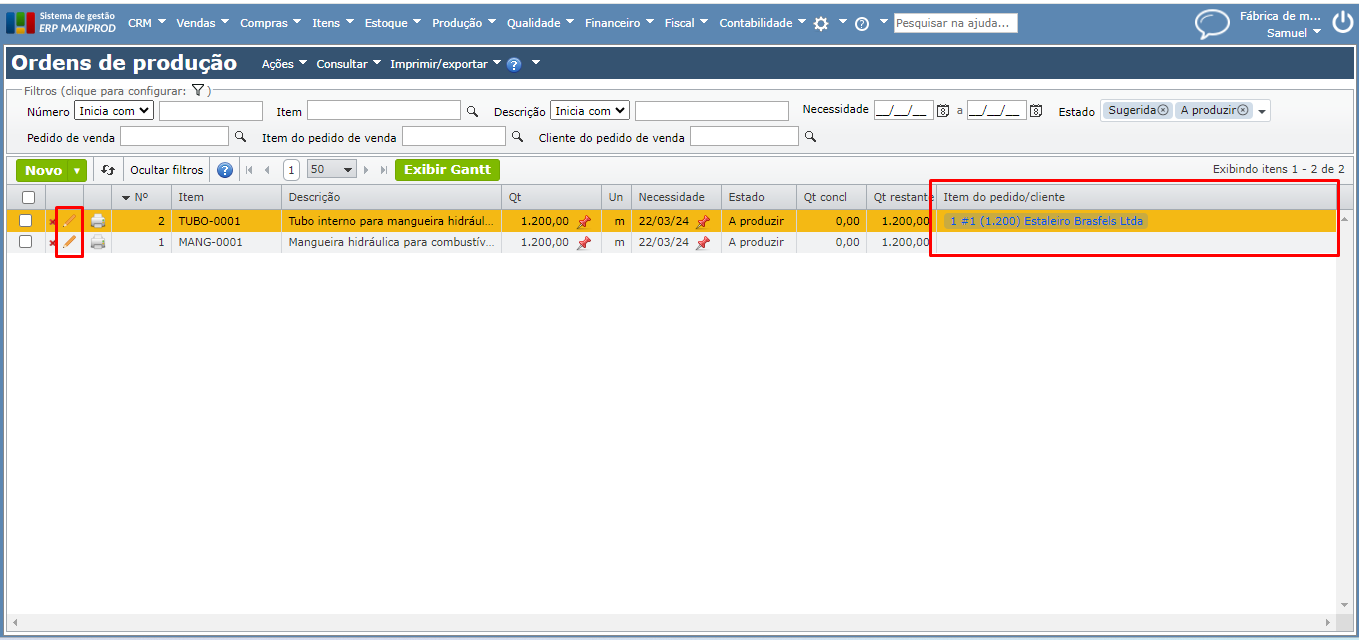Open chat speech bubble icon
Image resolution: width=1359 pixels, height=640 pixels.
pos(1212,24)
